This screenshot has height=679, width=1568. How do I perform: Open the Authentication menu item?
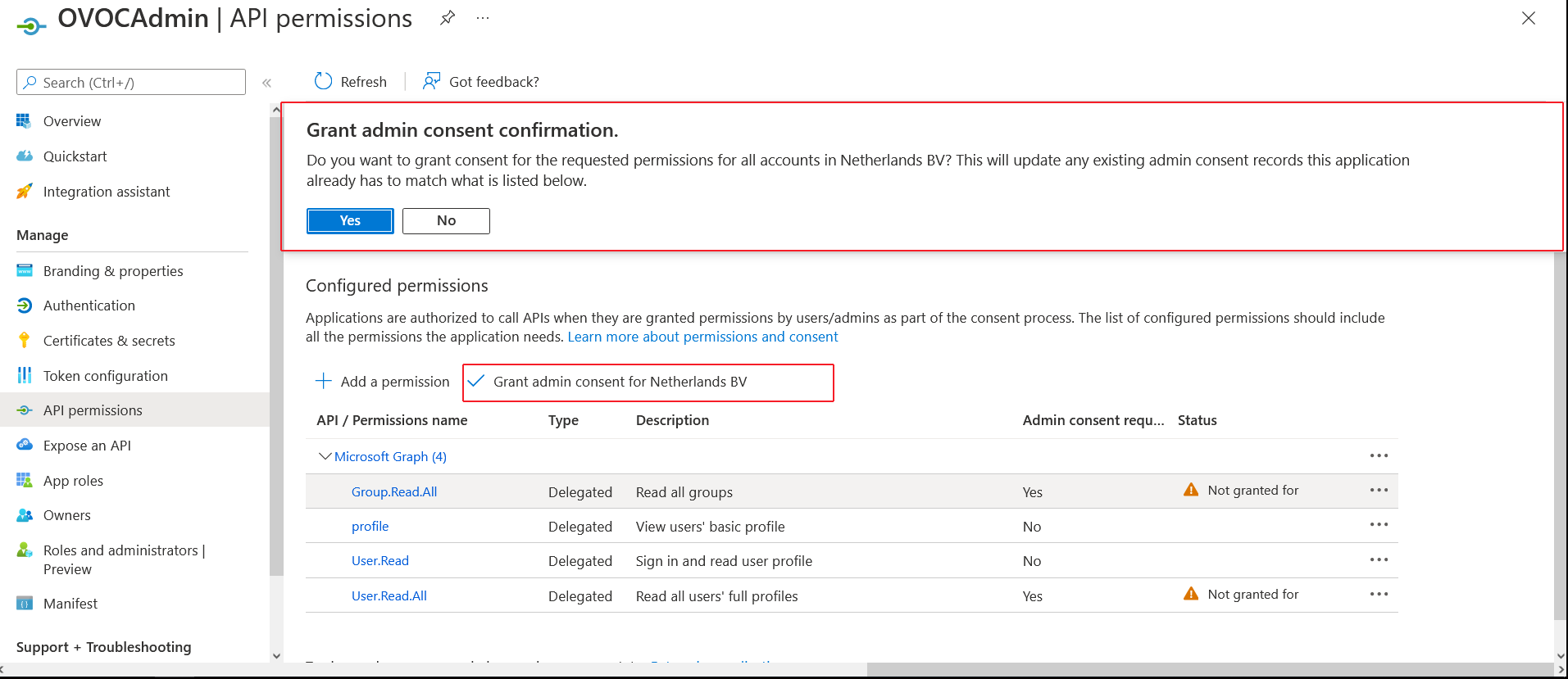(x=89, y=306)
